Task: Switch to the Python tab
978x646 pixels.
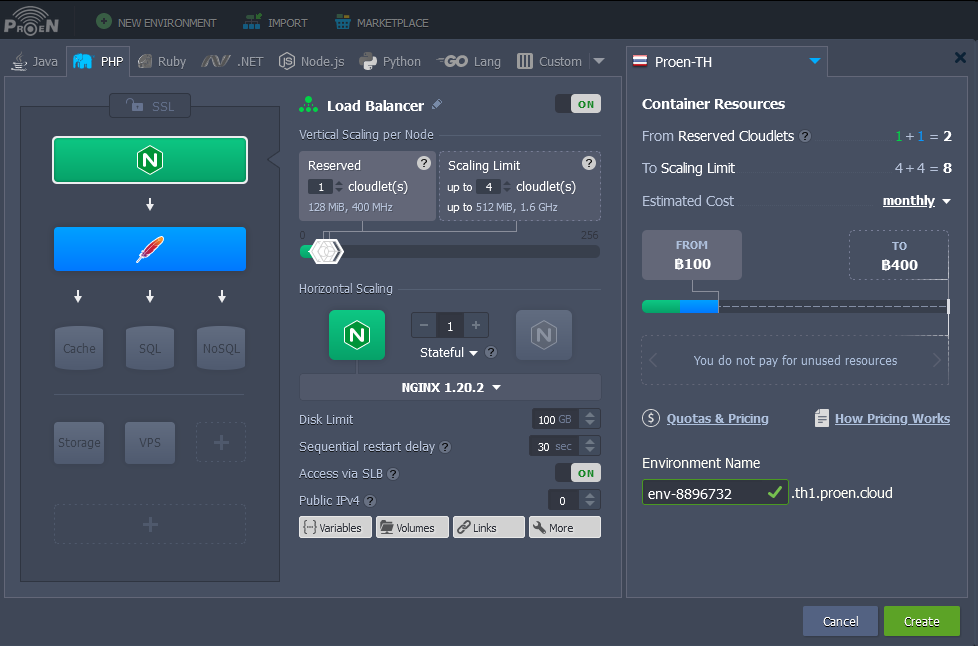Action: pos(390,61)
